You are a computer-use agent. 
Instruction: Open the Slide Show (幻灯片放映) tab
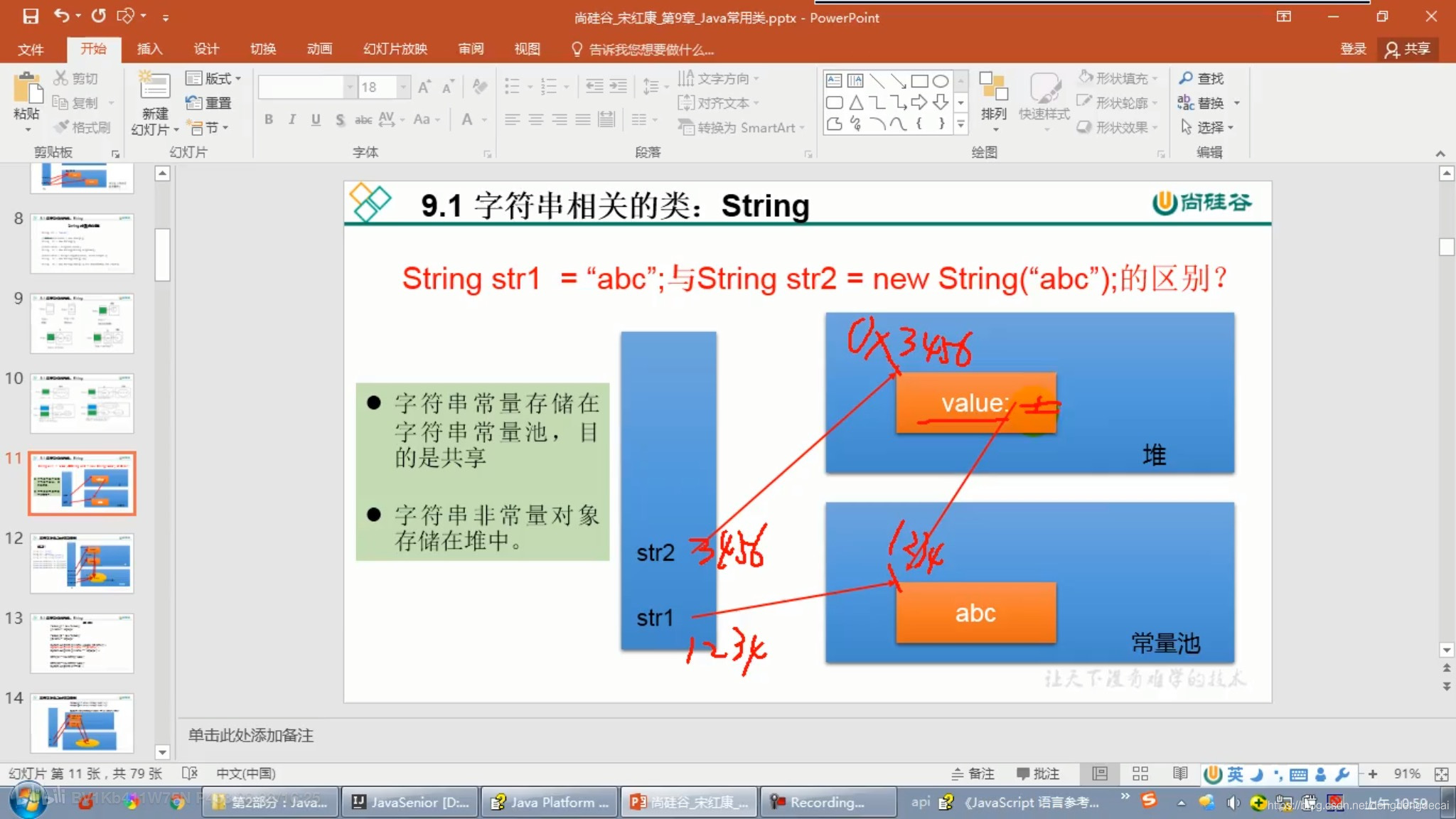[395, 49]
